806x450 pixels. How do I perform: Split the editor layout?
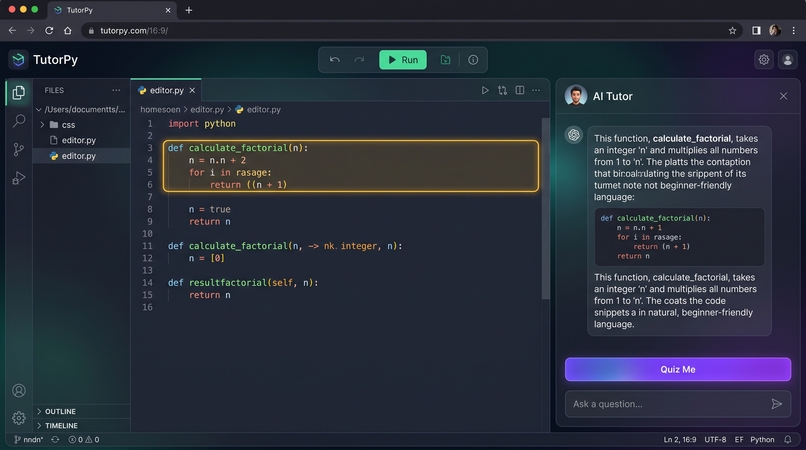click(x=520, y=90)
